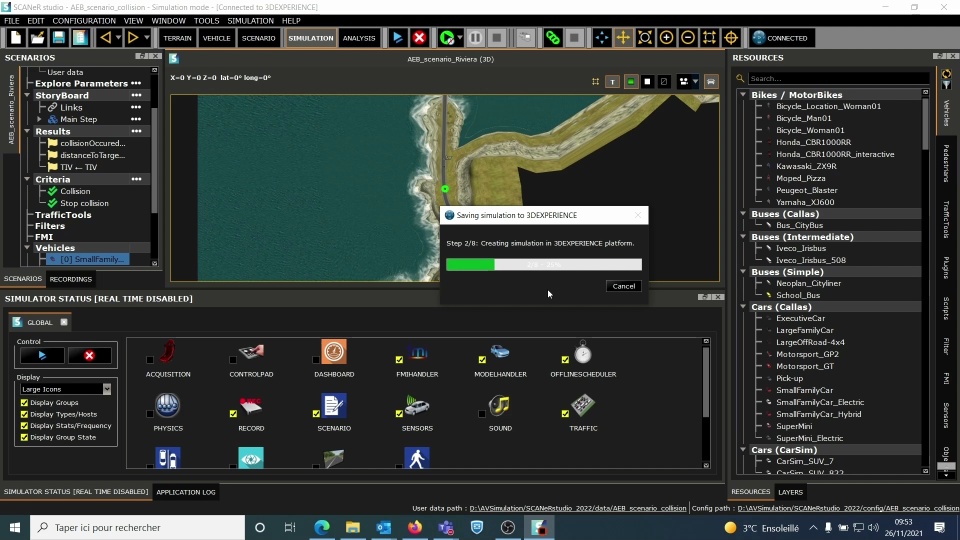Viewport: 960px width, 540px height.
Task: Click the PHYSICS module icon
Action: 168,406
